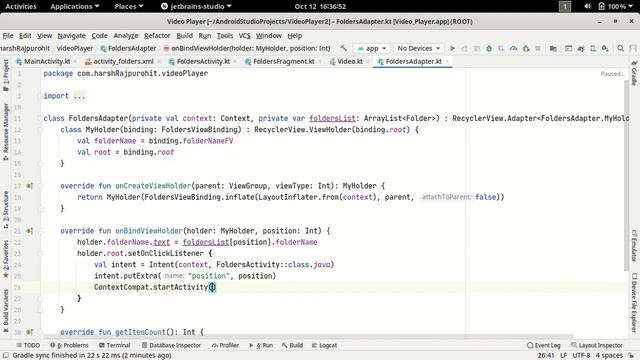Viewport: 640px width, 360px height.
Task: Click the Activities overview button
Action: [21, 6]
